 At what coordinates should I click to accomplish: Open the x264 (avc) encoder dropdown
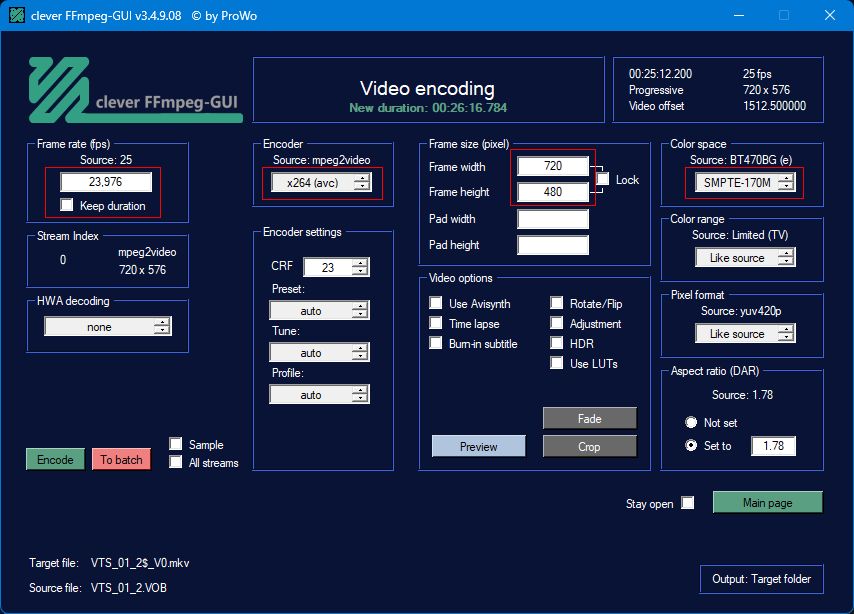click(321, 183)
